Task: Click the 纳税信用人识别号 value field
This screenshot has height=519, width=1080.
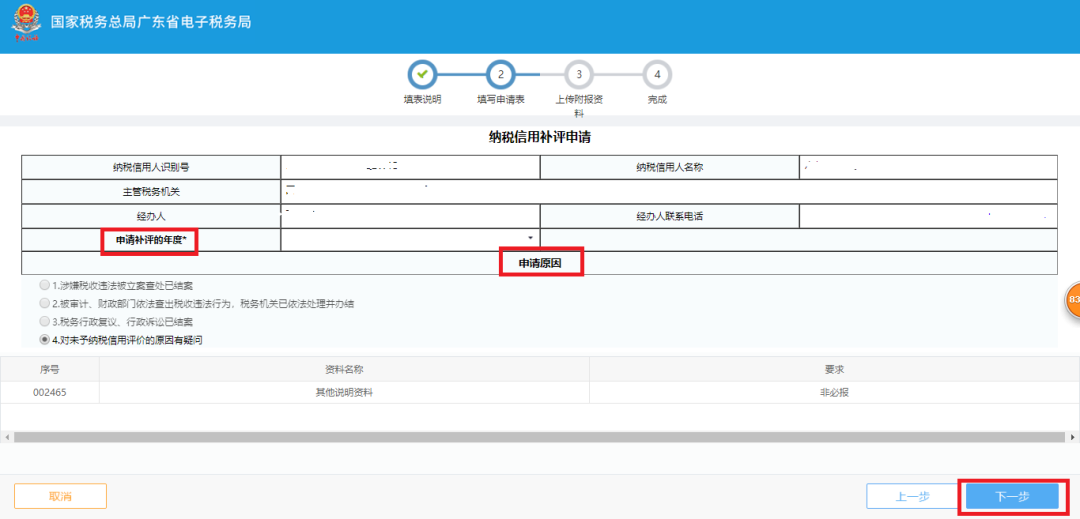Action: click(411, 167)
